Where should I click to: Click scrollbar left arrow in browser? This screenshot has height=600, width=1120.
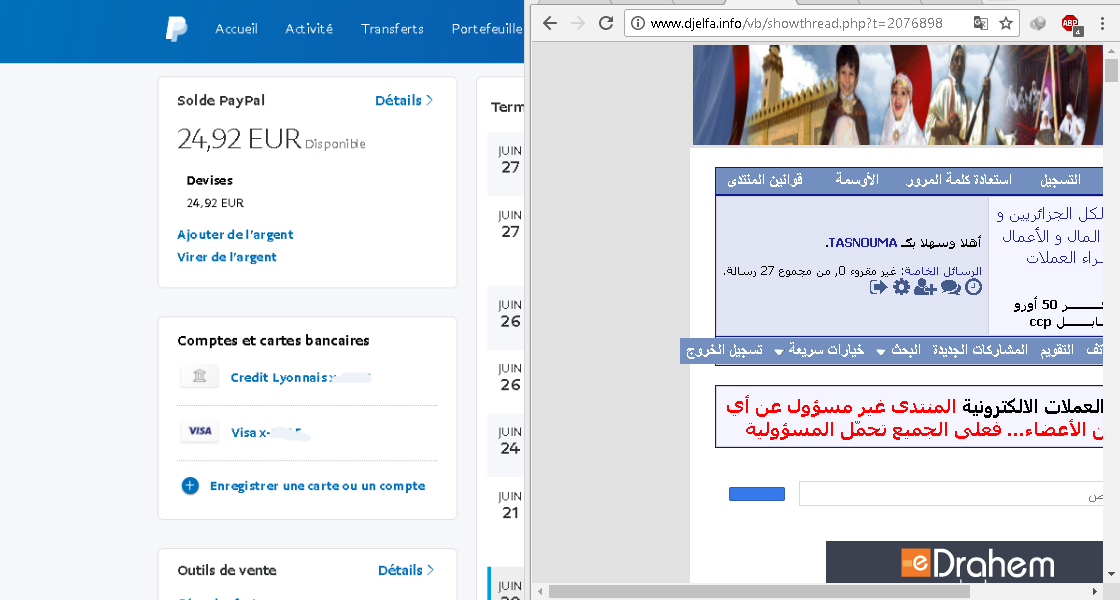pyautogui.click(x=540, y=591)
